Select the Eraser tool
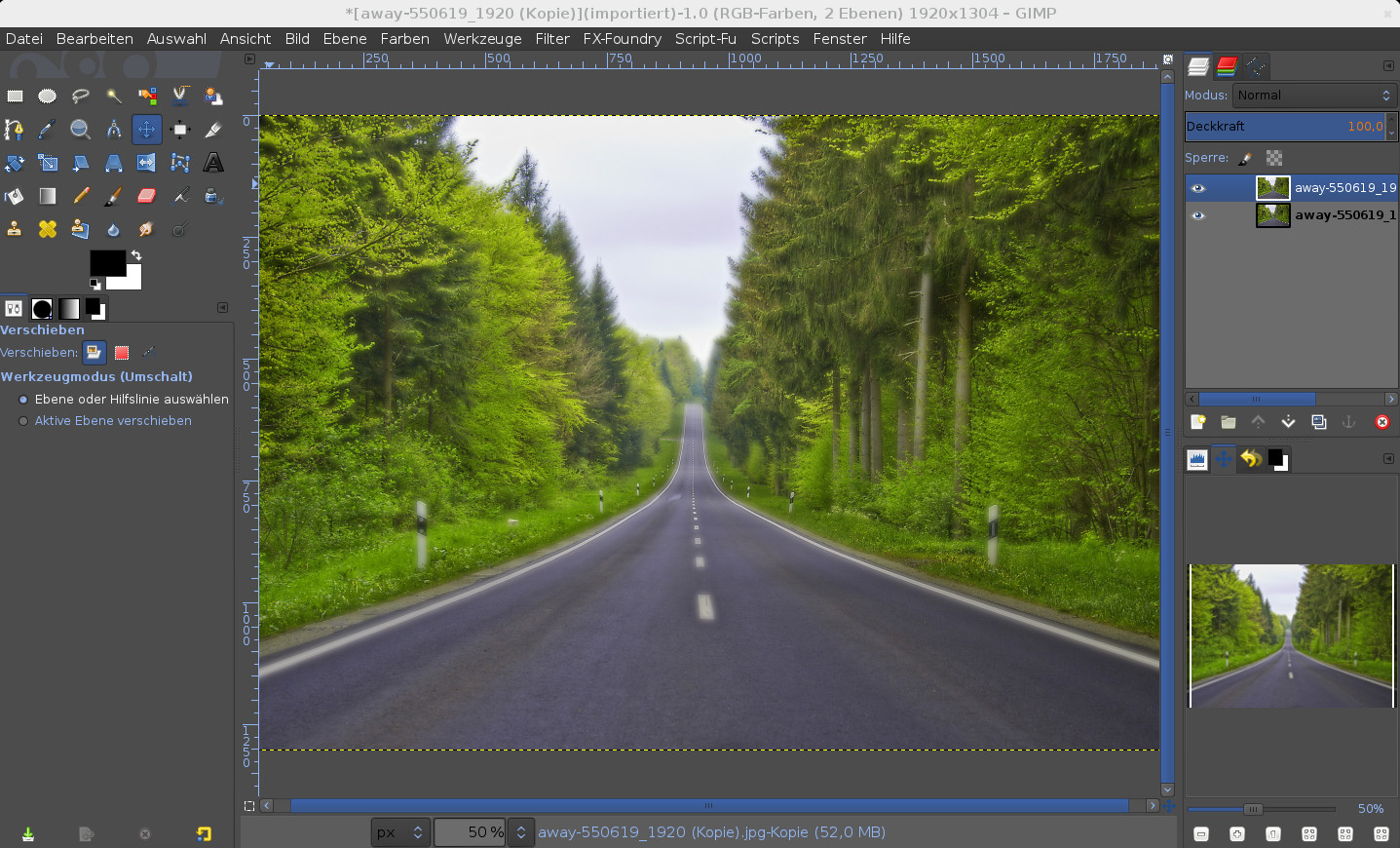 pos(147,196)
